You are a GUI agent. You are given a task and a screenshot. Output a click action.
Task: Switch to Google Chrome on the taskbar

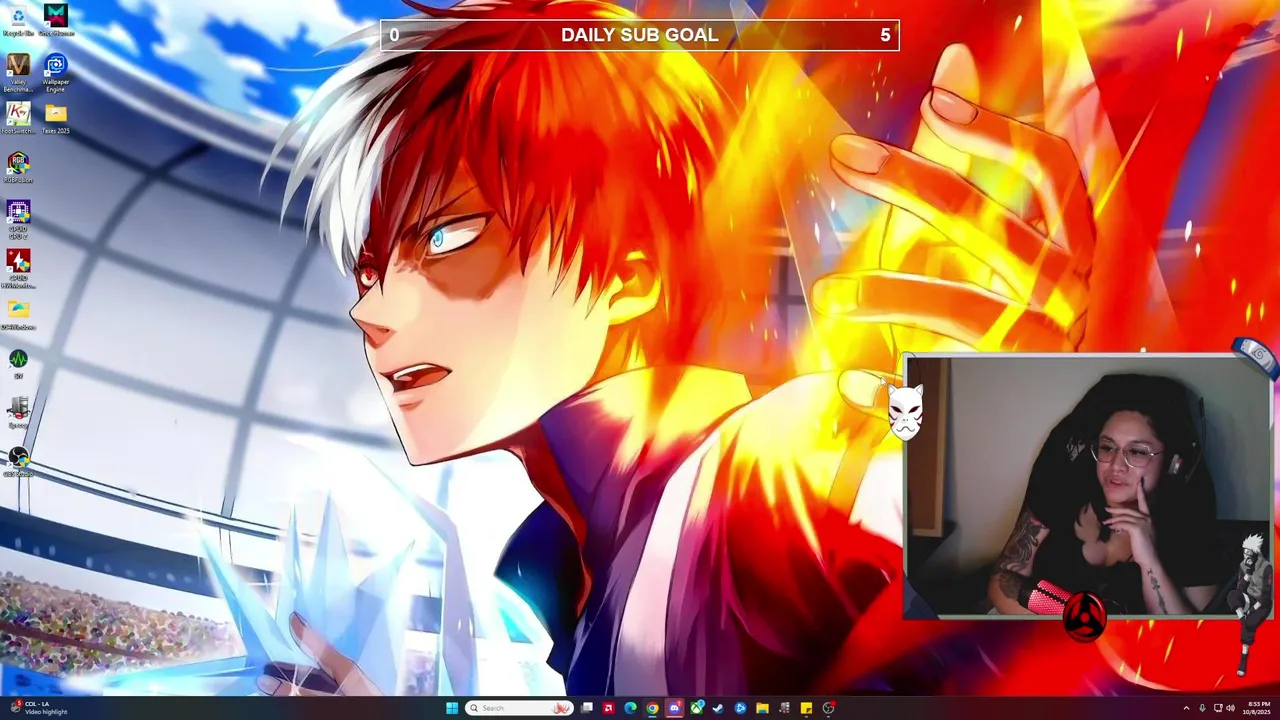652,708
